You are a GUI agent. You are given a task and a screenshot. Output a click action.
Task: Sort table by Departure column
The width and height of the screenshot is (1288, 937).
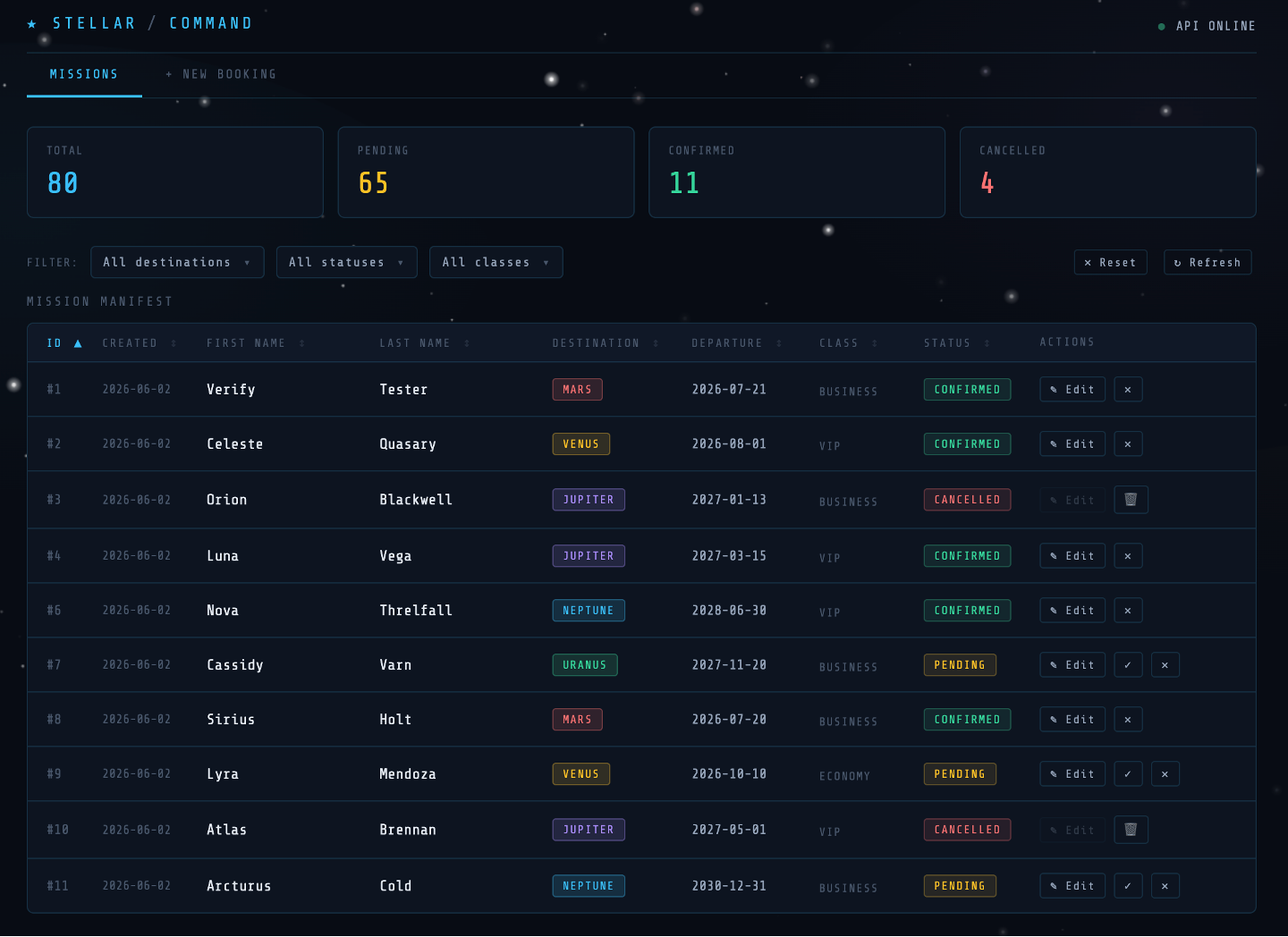tap(737, 343)
